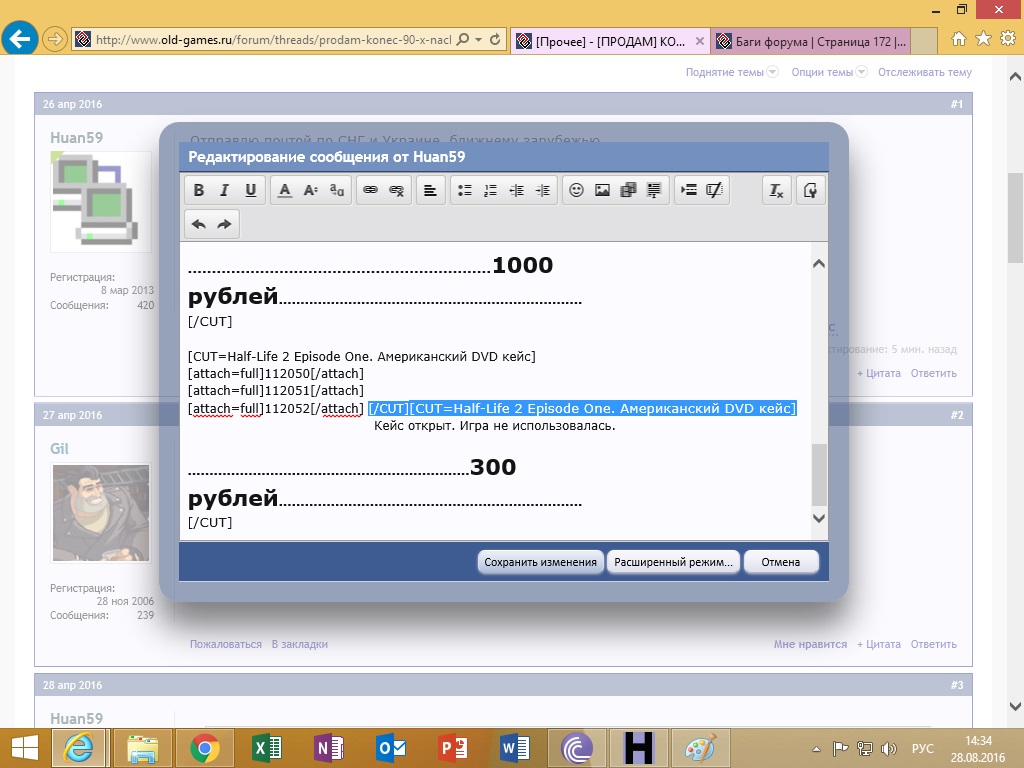The height and width of the screenshot is (768, 1024).
Task: Open the text alignment options
Action: (x=430, y=190)
